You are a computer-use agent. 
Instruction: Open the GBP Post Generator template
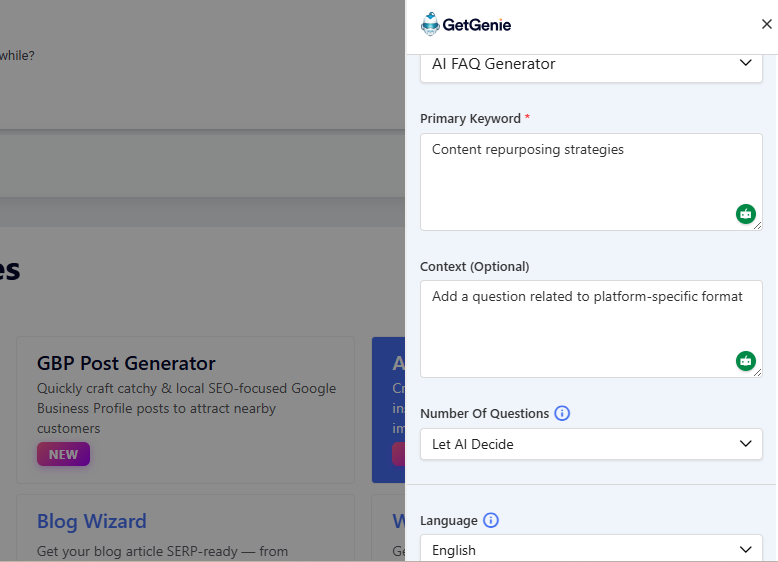click(x=126, y=363)
